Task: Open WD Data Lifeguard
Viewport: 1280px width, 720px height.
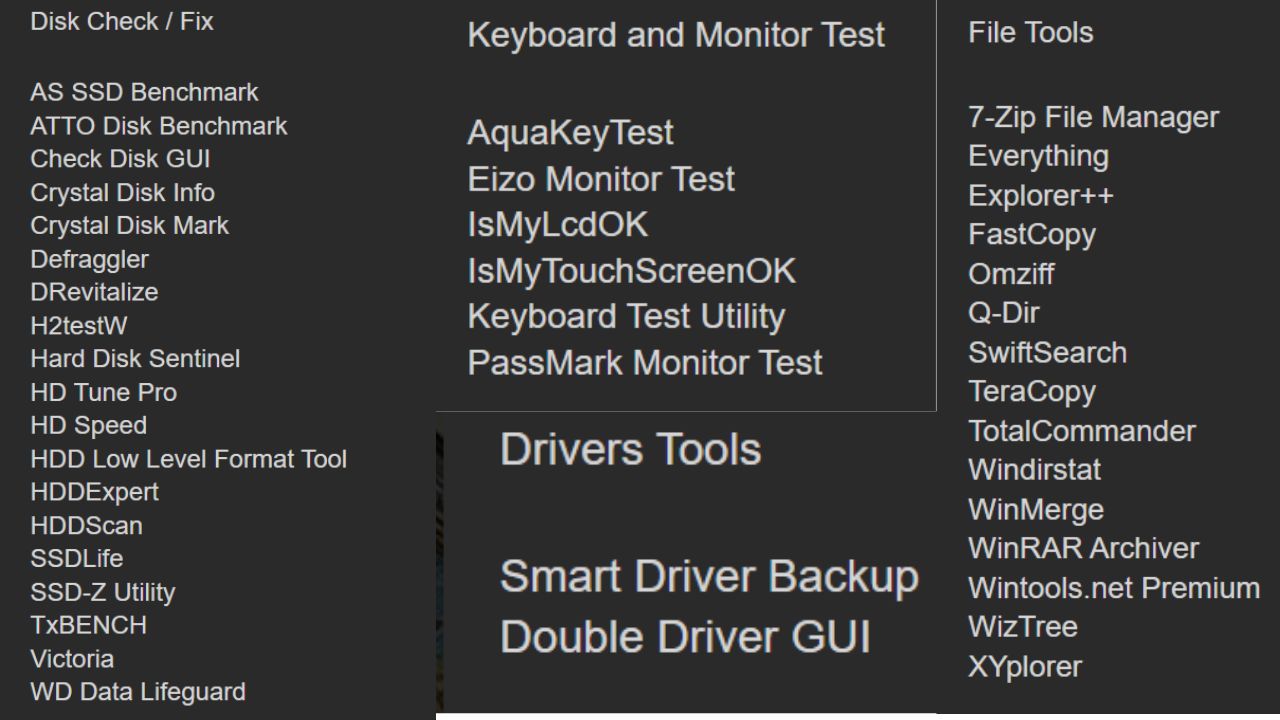Action: (138, 692)
